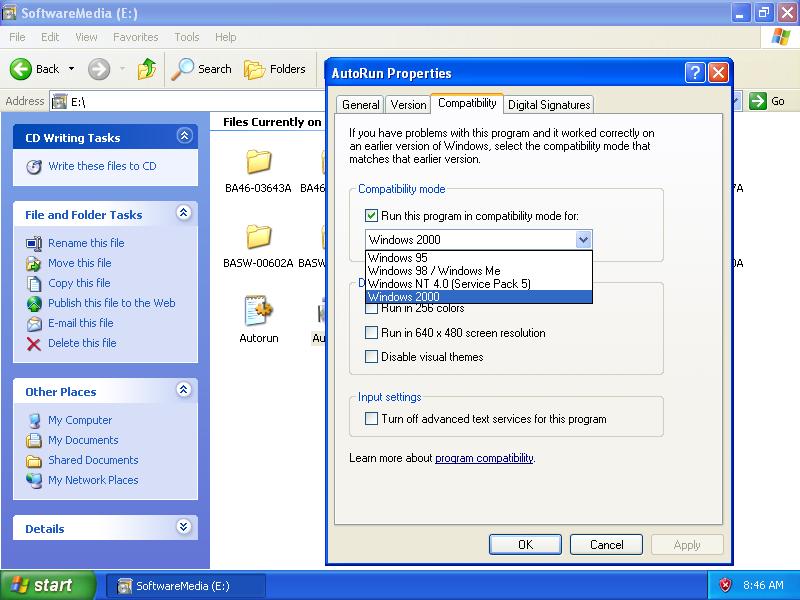Click the Windows flag logo in menu bar
This screenshot has height=600, width=800.
780,37
